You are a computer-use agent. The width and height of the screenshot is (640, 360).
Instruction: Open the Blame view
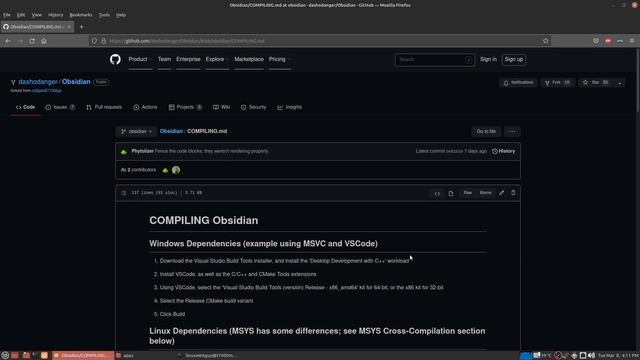pos(485,193)
